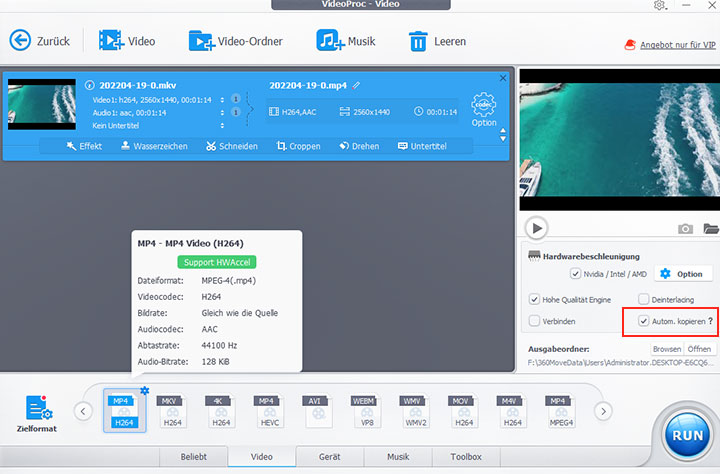Enable the Verbinden checkbox
The width and height of the screenshot is (720, 474).
coord(534,321)
